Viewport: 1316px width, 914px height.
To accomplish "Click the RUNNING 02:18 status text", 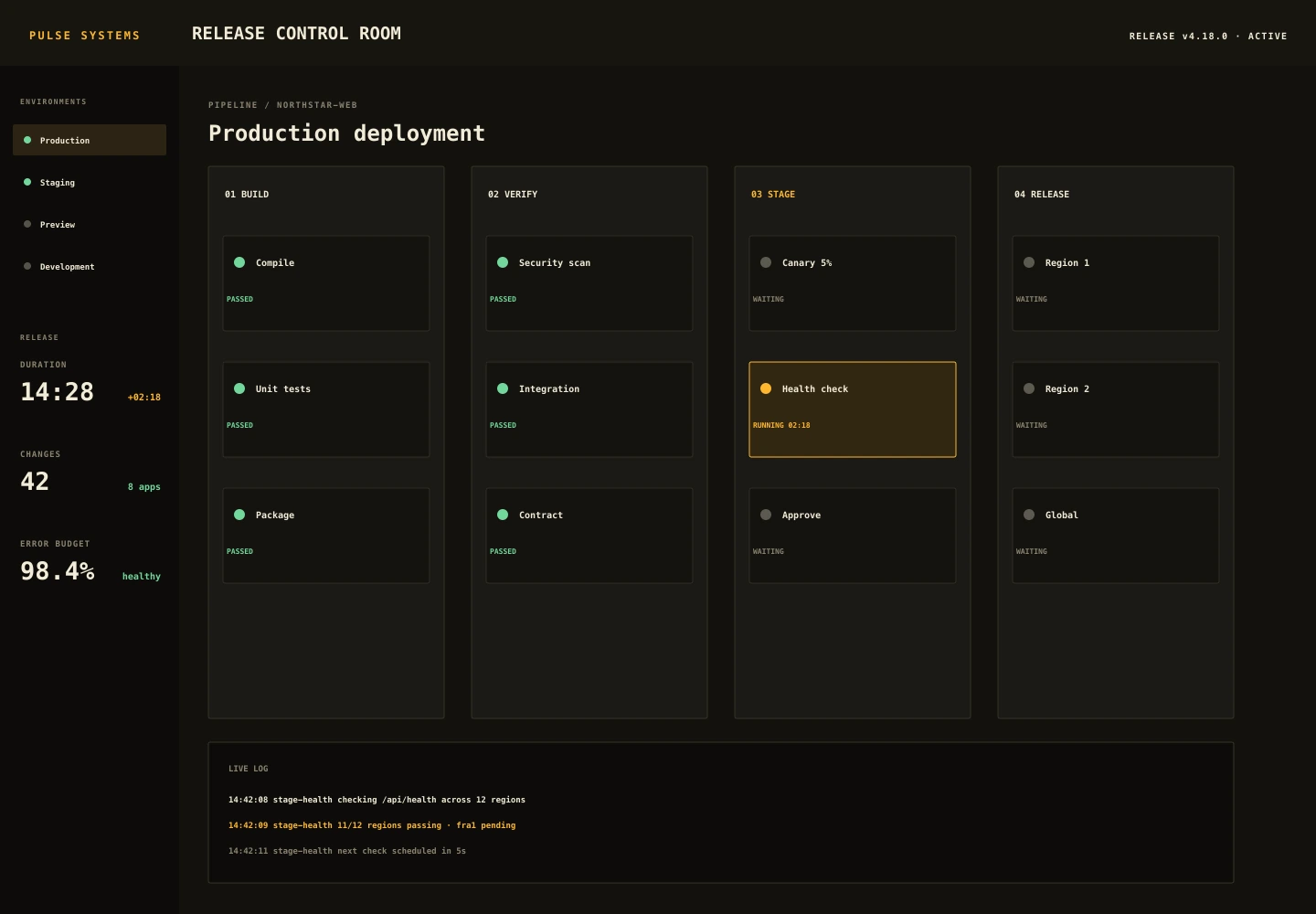I will pos(781,425).
